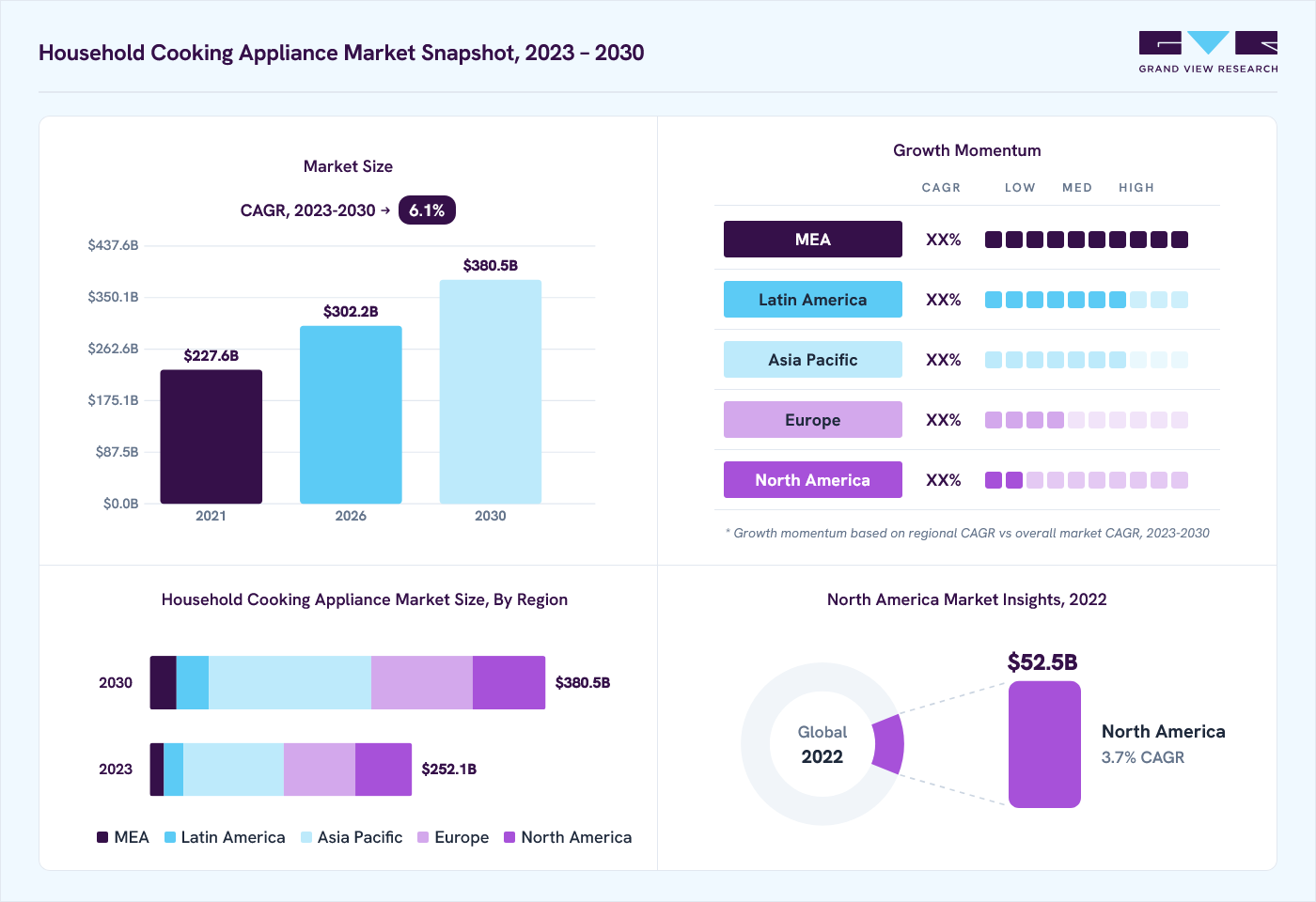This screenshot has width=1316, height=902.
Task: Click the $227.6B value label
Action: click(211, 356)
